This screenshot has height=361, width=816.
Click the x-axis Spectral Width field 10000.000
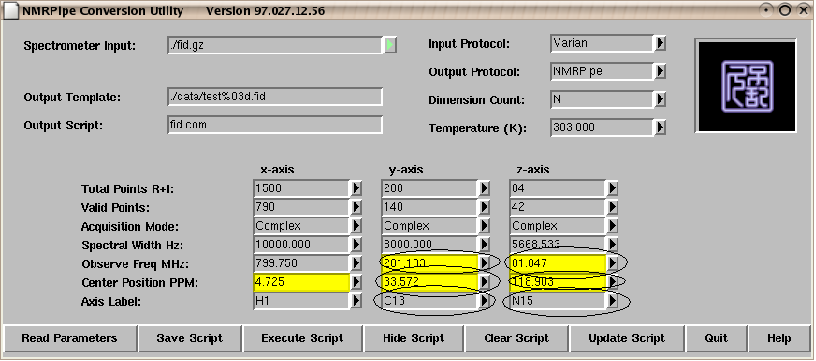[302, 244]
